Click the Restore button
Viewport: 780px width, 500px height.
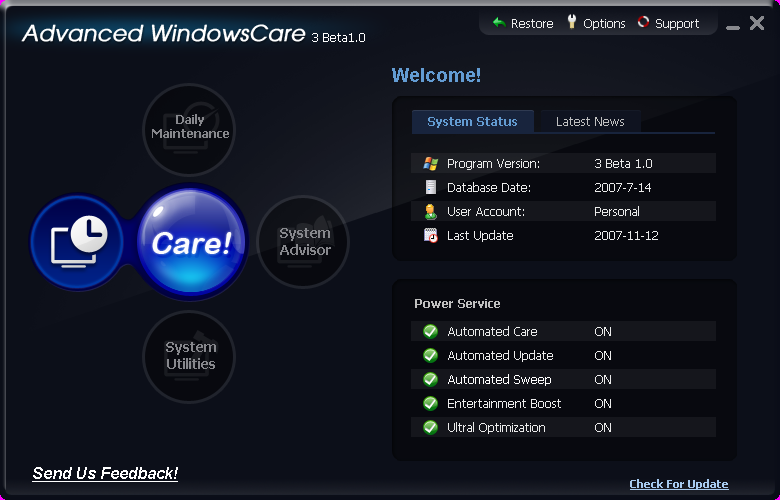523,23
